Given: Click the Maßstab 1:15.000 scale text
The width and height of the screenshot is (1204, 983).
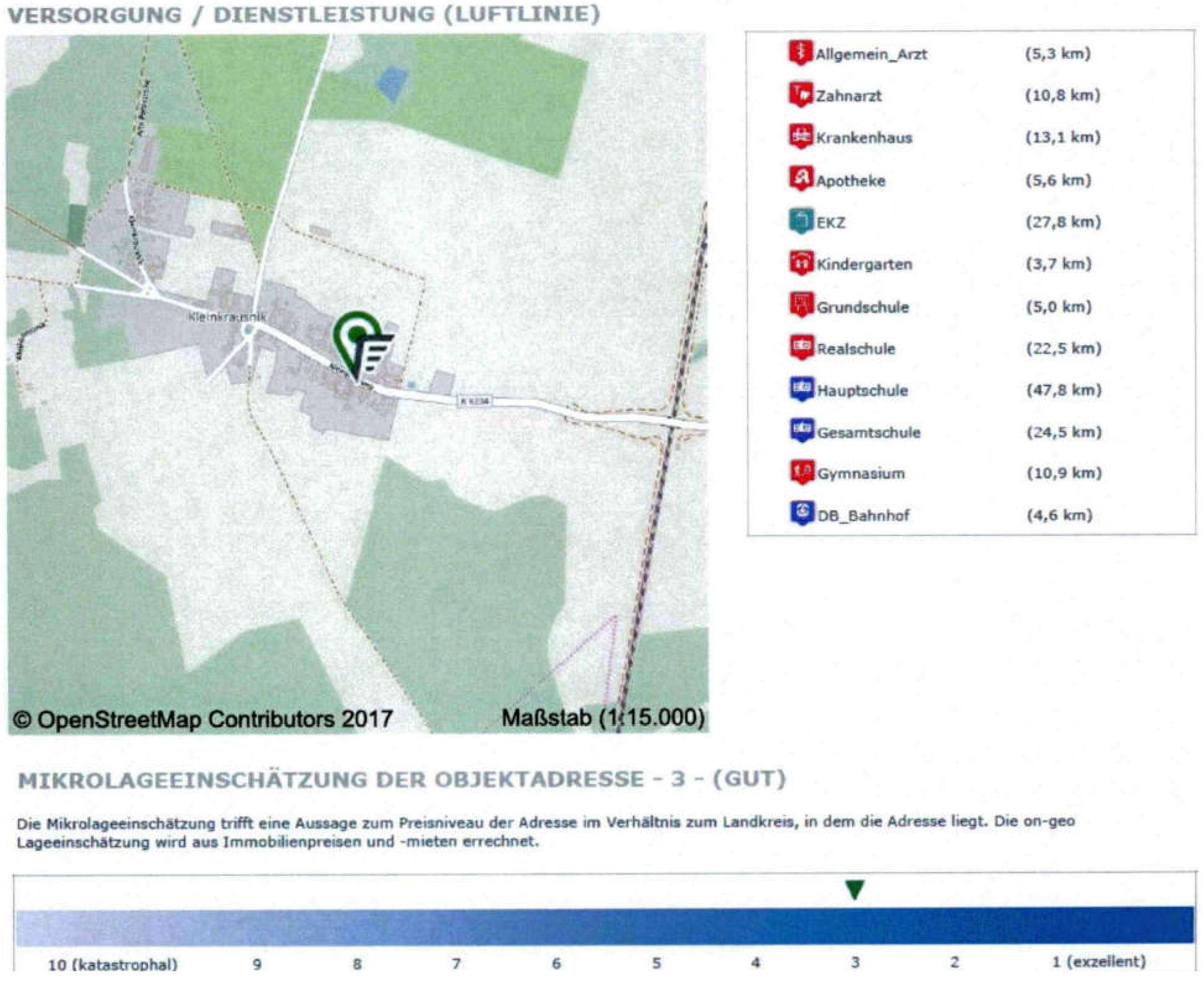Looking at the screenshot, I should click(x=603, y=718).
